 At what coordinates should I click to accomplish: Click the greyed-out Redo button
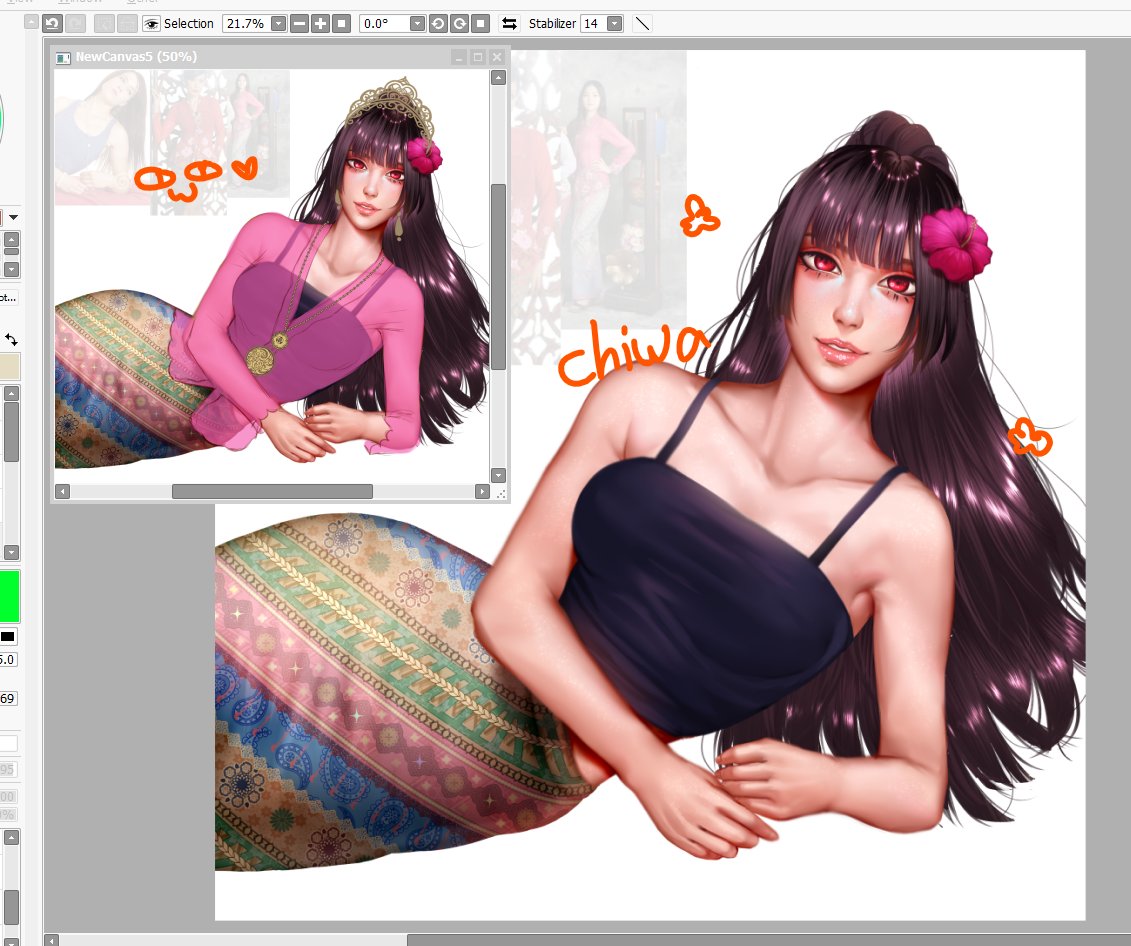(75, 24)
